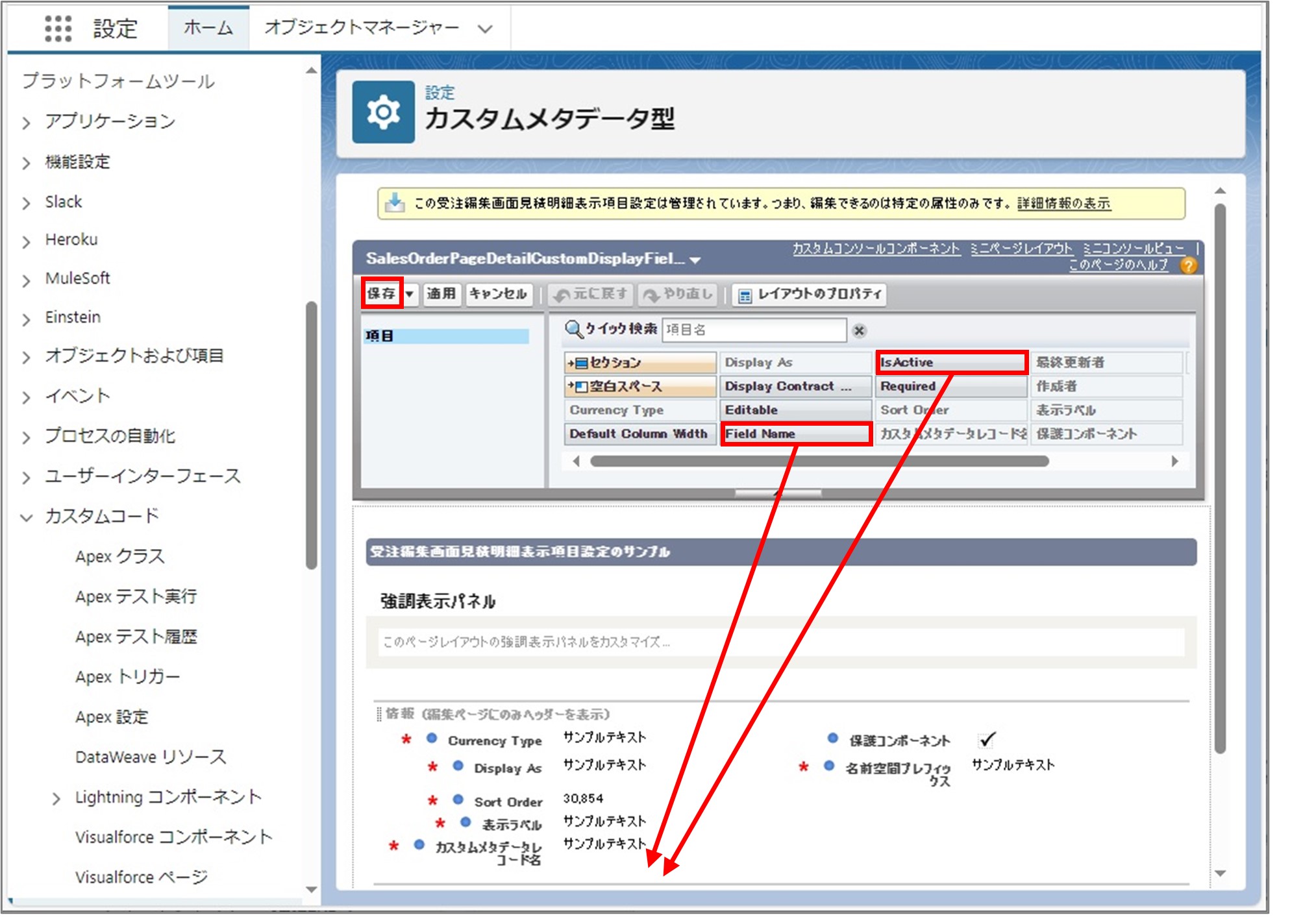Open the このページのヘルプ link
Screen dimensions: 1316x917
click(x=1118, y=265)
